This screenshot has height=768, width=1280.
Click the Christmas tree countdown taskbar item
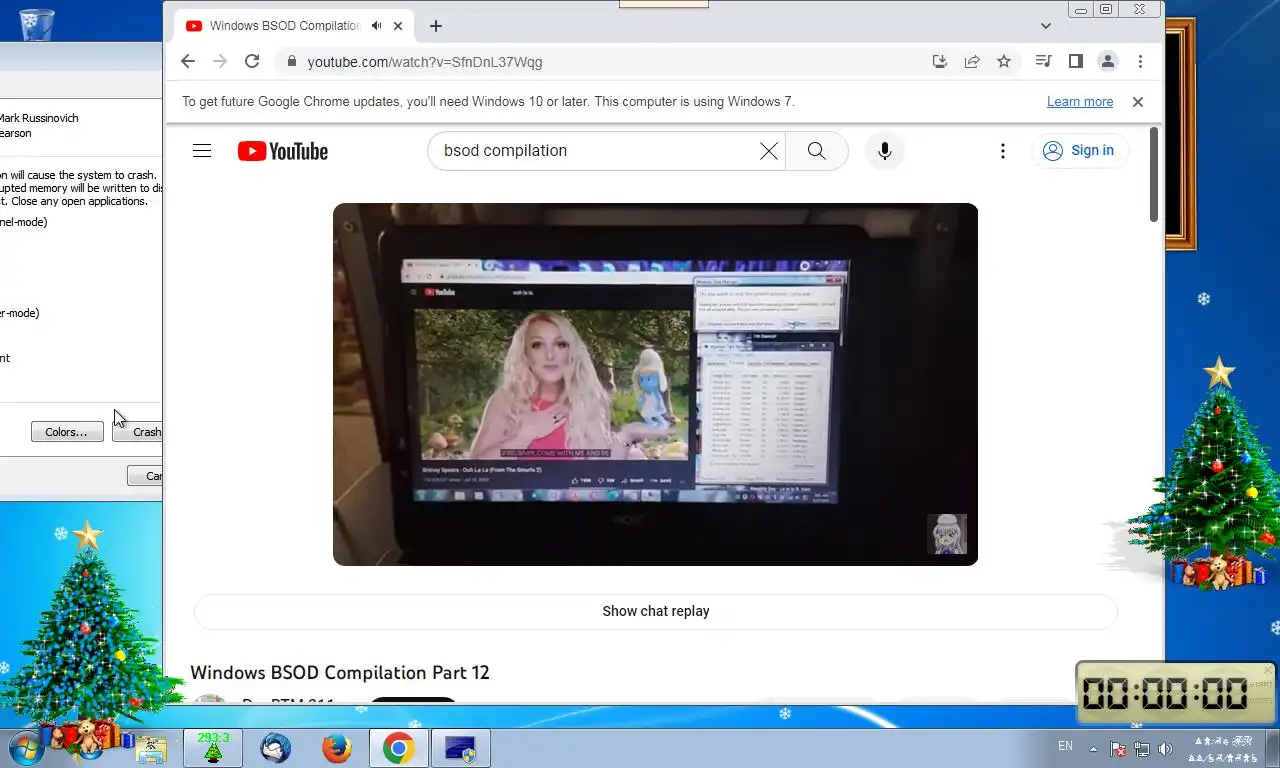coord(213,748)
